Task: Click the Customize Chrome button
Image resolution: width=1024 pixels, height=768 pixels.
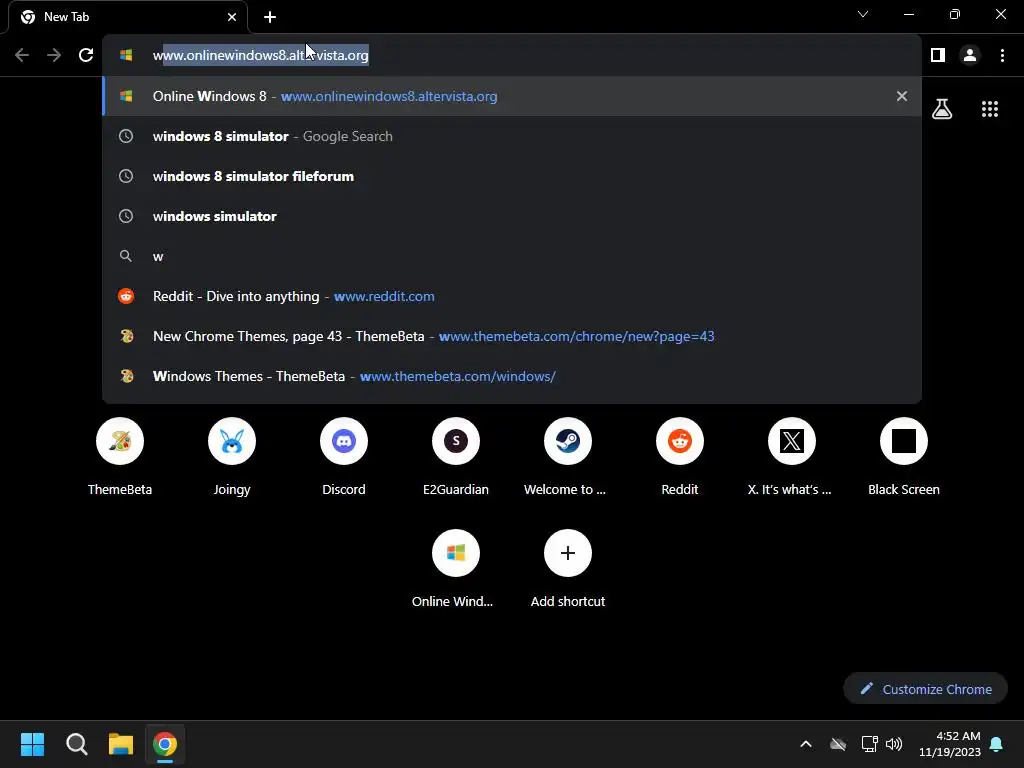Action: point(925,689)
